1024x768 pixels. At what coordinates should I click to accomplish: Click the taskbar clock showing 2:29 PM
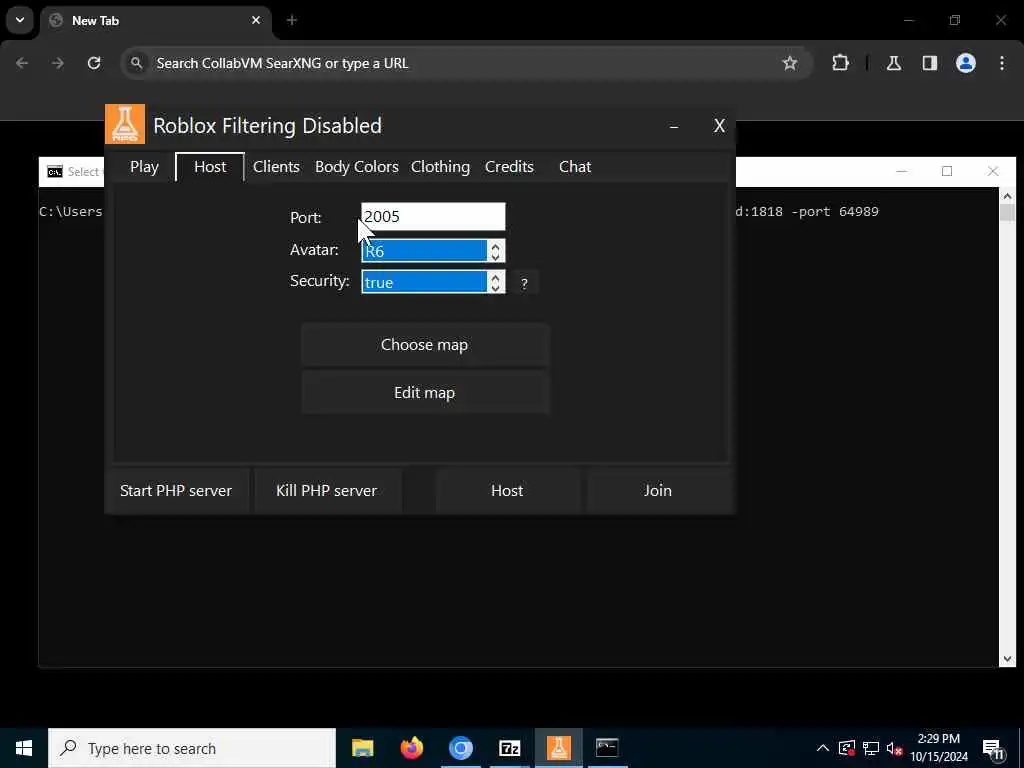pyautogui.click(x=939, y=748)
